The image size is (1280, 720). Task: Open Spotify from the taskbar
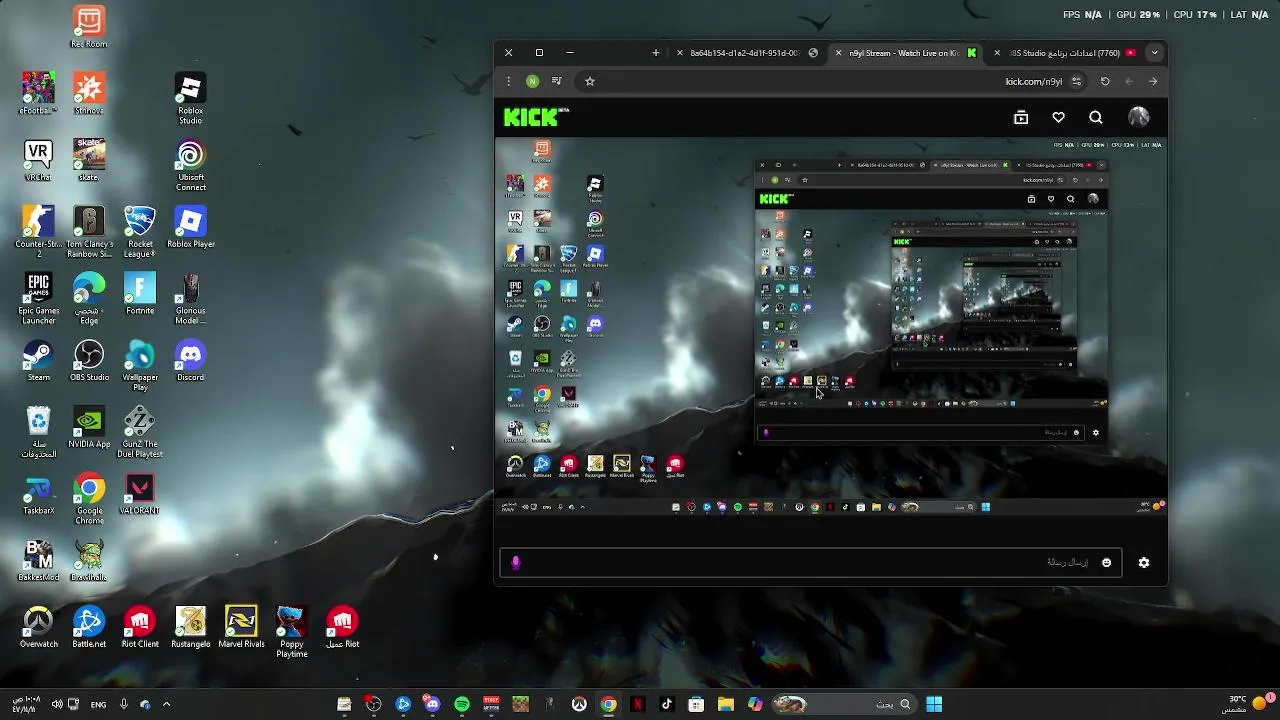462,704
